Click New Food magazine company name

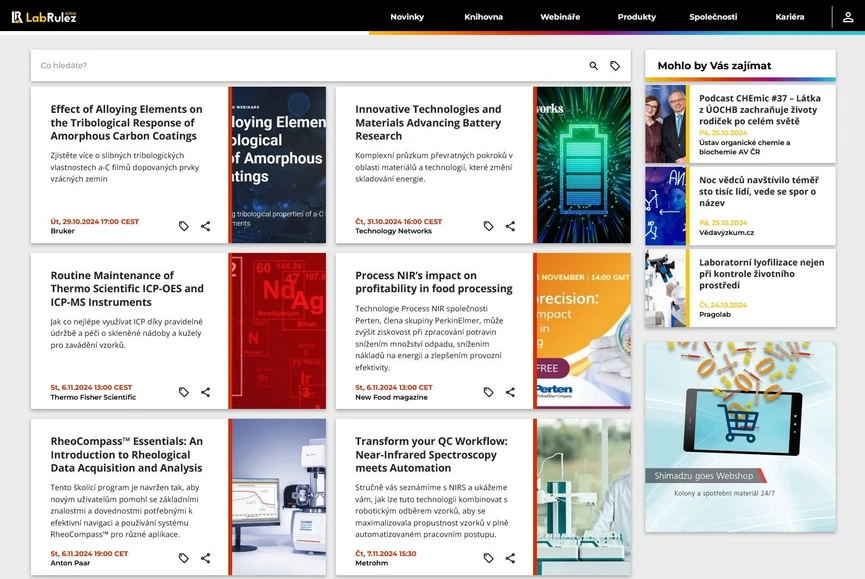[391, 397]
